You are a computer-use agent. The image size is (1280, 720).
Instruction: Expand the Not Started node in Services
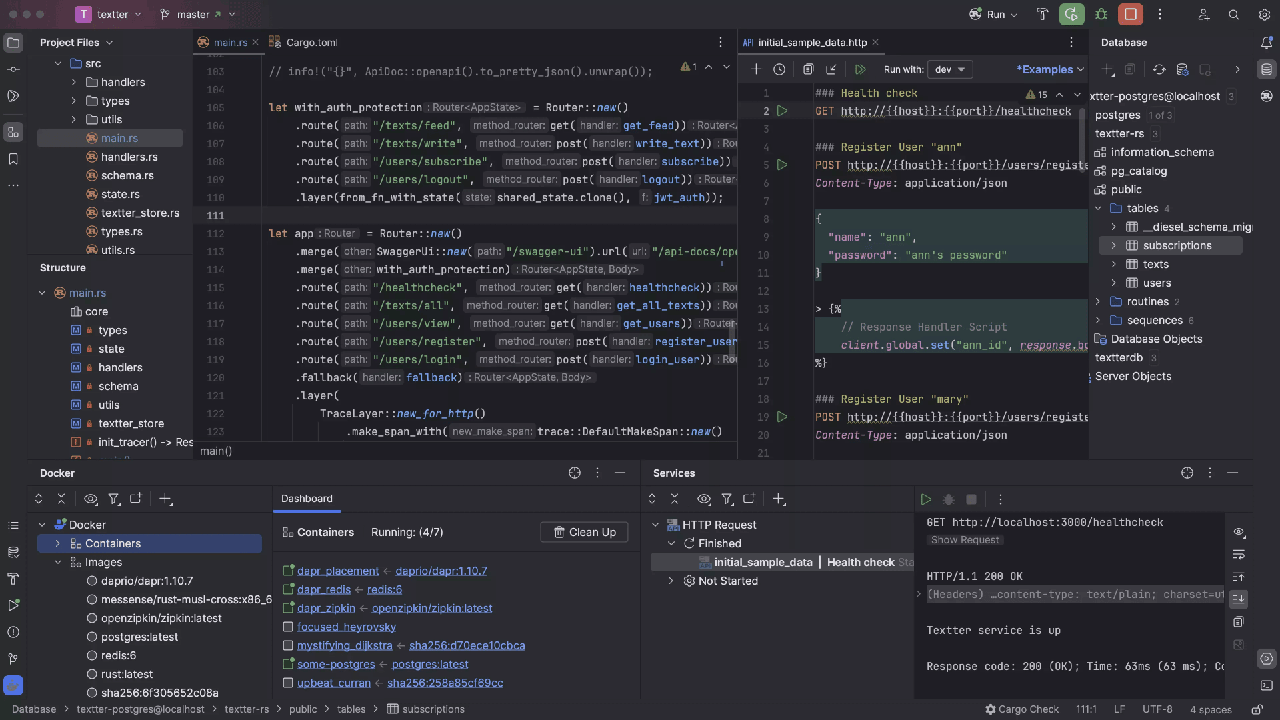tap(671, 581)
